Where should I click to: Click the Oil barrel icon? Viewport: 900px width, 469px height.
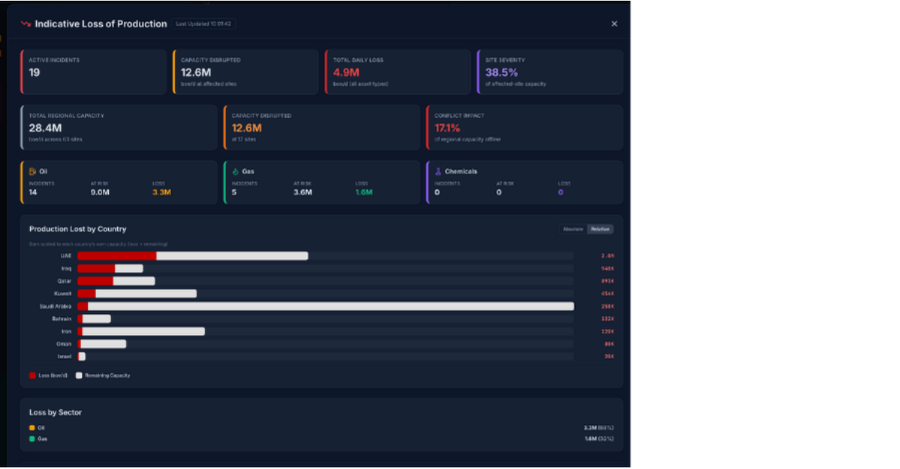point(32,171)
